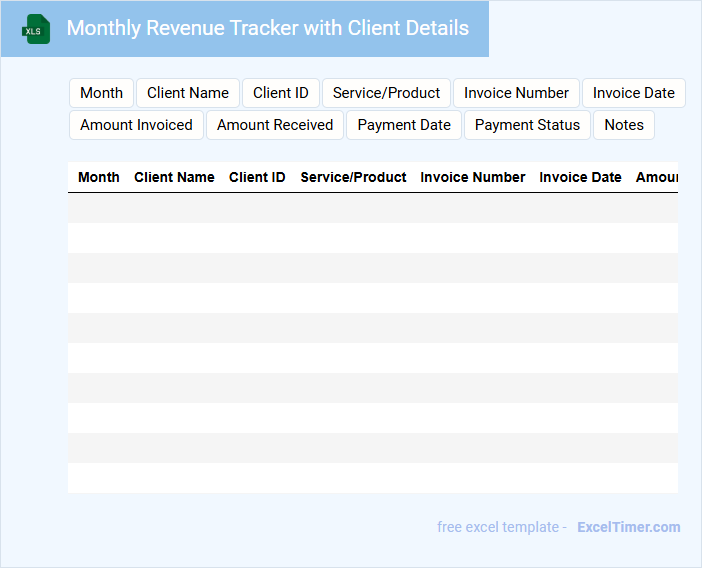Image resolution: width=702 pixels, height=568 pixels.
Task: Select the Service/Product tag
Action: (x=386, y=93)
